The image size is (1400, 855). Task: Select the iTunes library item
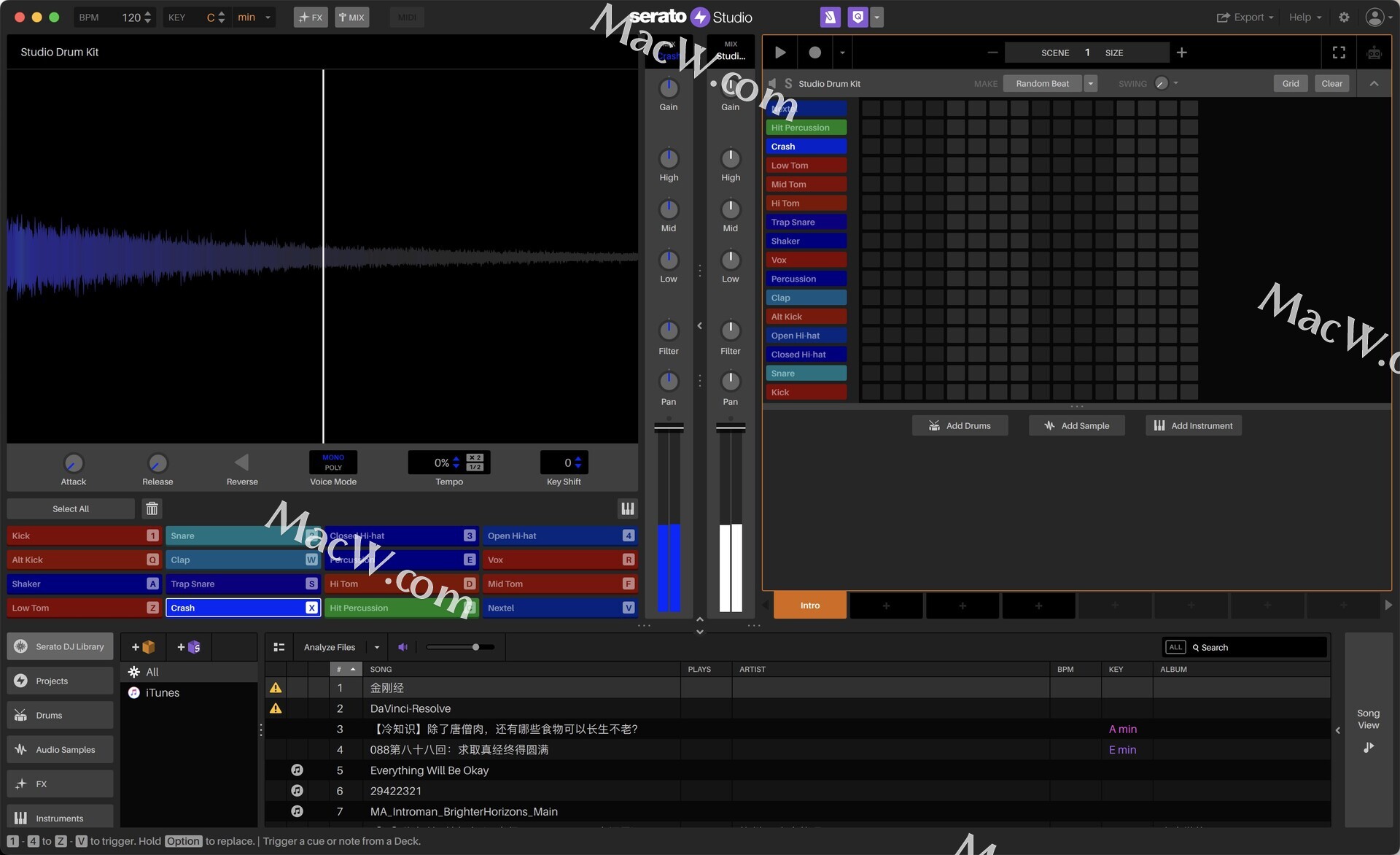pos(189,693)
